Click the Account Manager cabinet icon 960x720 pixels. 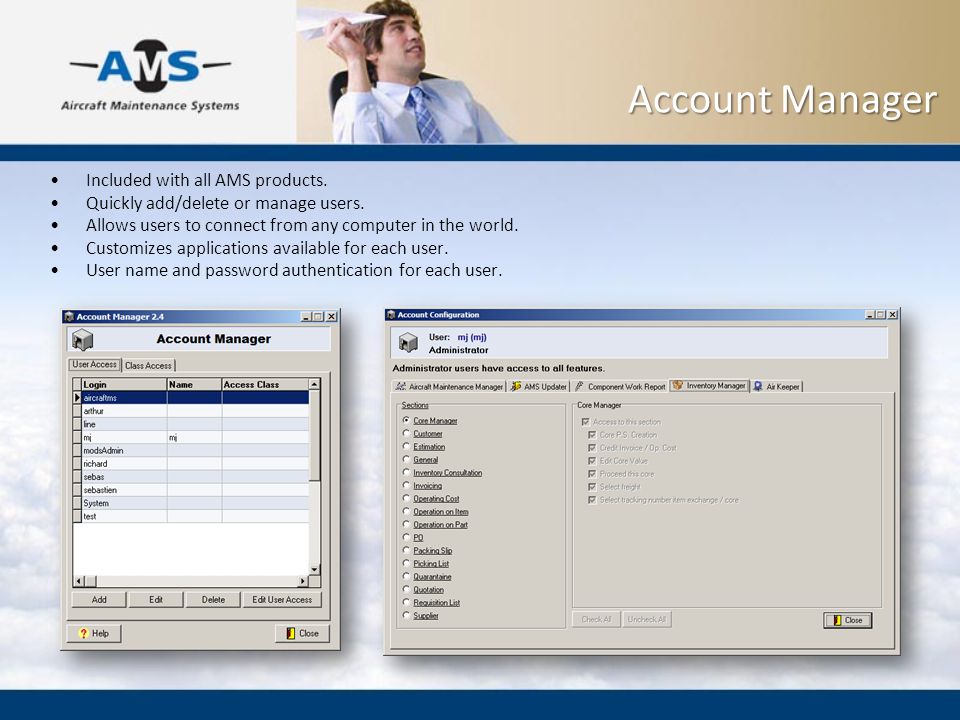(x=83, y=340)
